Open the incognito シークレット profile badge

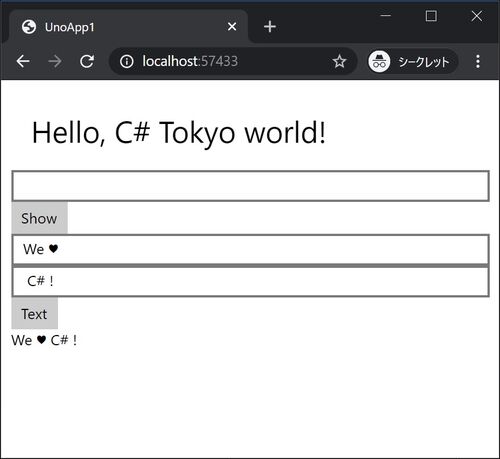click(x=413, y=61)
